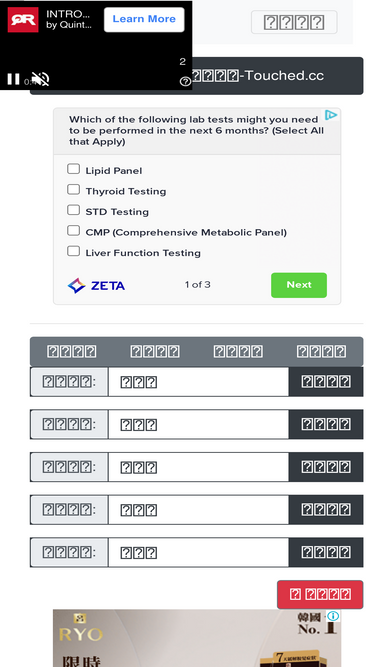Unmute the video ad sound
375x667 pixels.
click(x=41, y=79)
